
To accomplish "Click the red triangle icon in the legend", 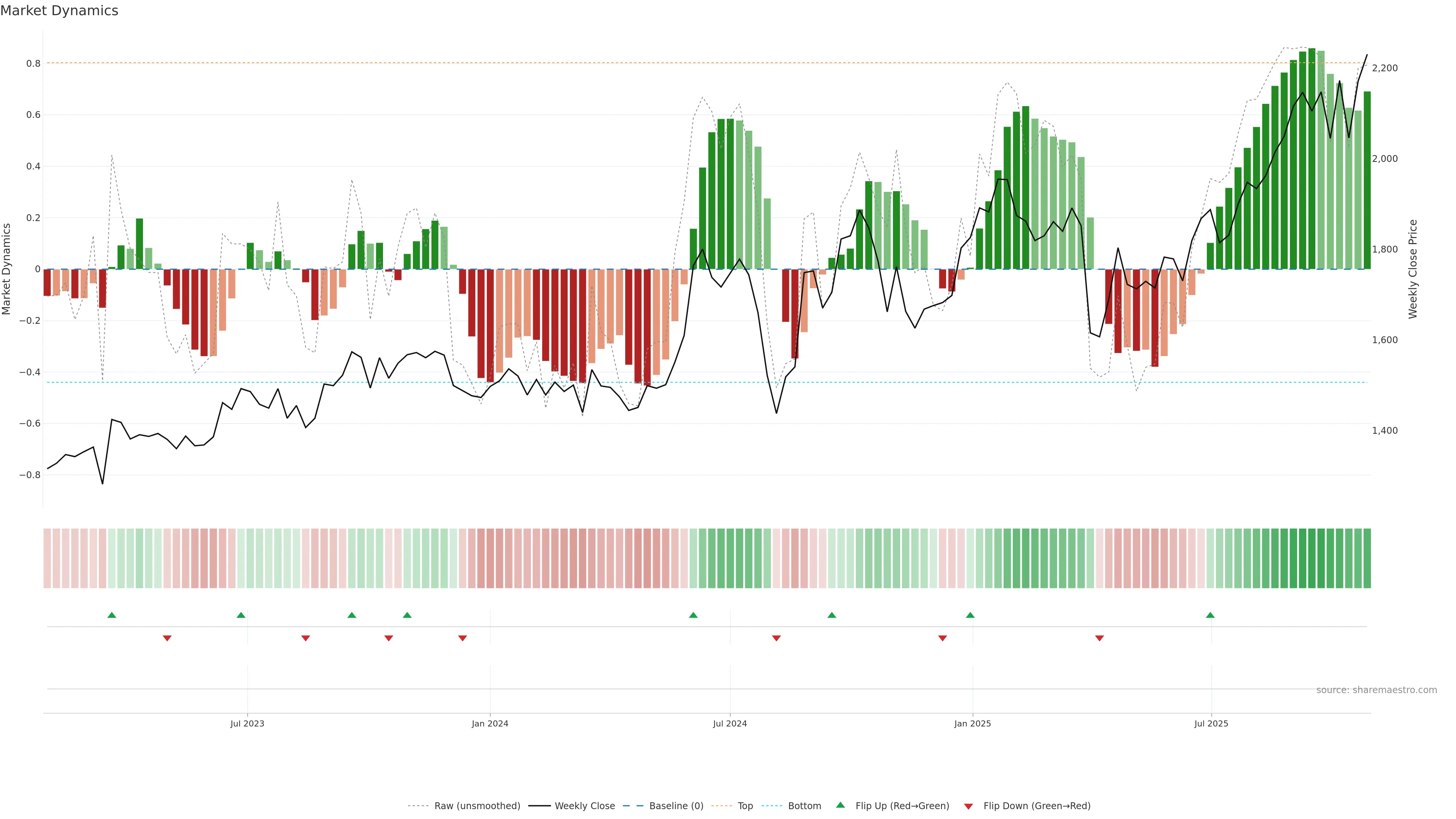I will coord(968,806).
